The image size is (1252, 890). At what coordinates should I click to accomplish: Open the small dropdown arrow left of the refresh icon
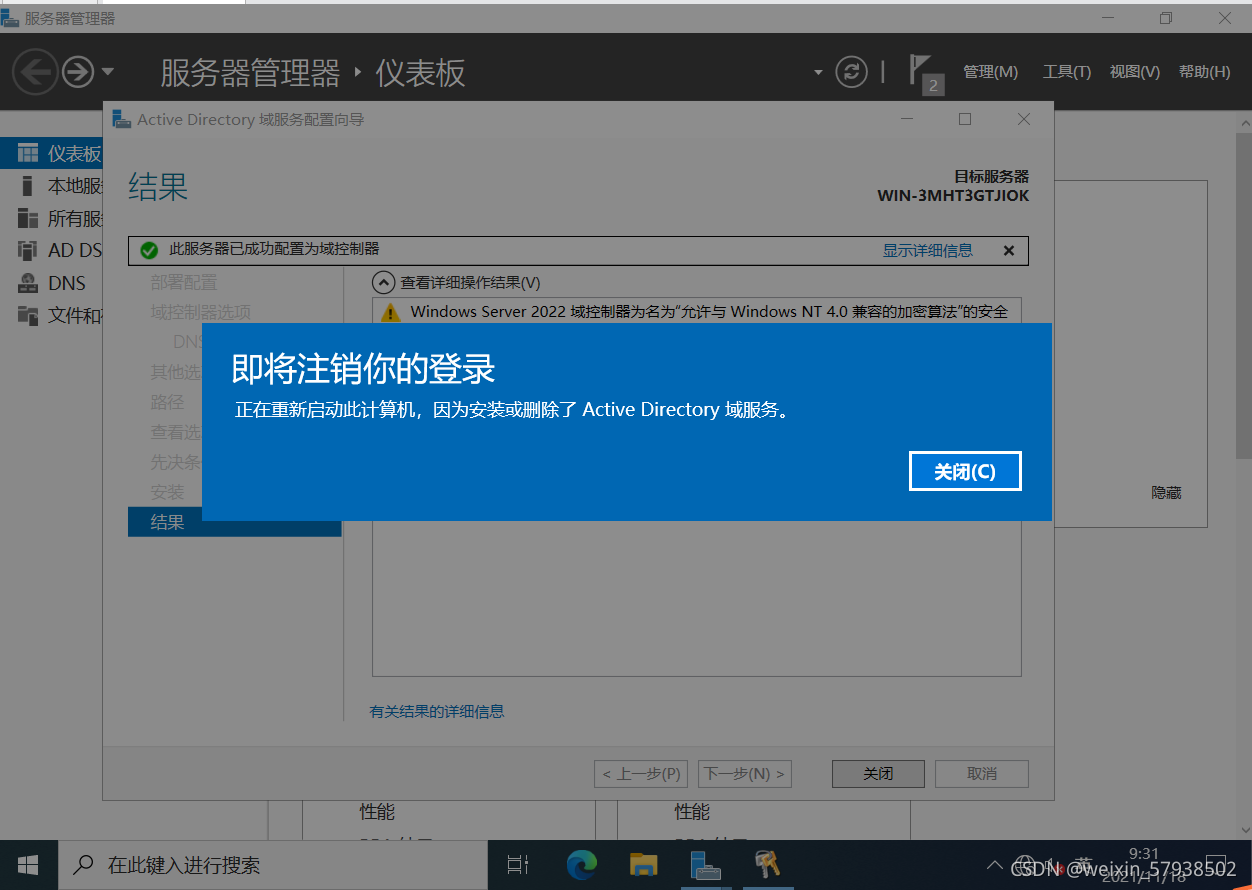click(818, 72)
